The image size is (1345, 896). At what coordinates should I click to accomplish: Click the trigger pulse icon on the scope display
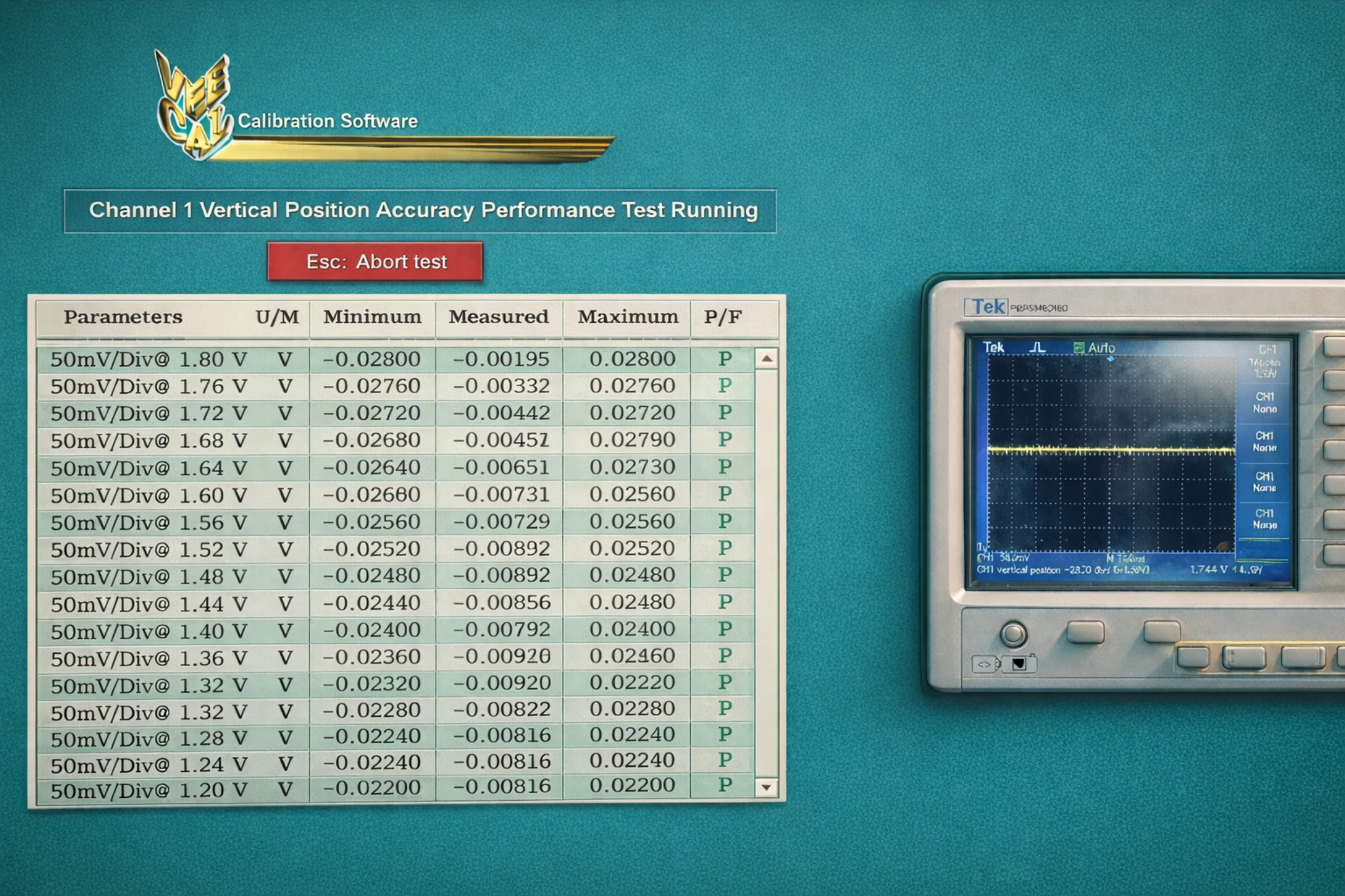pyautogui.click(x=1036, y=347)
